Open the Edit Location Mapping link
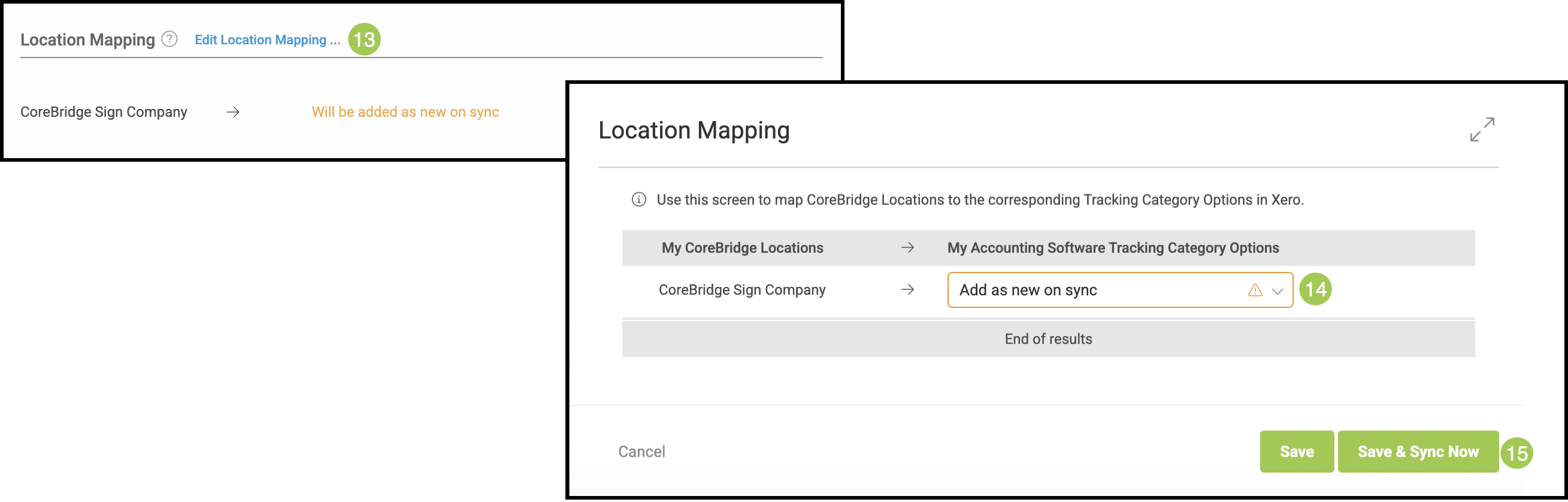The image size is (1568, 502). click(x=267, y=40)
